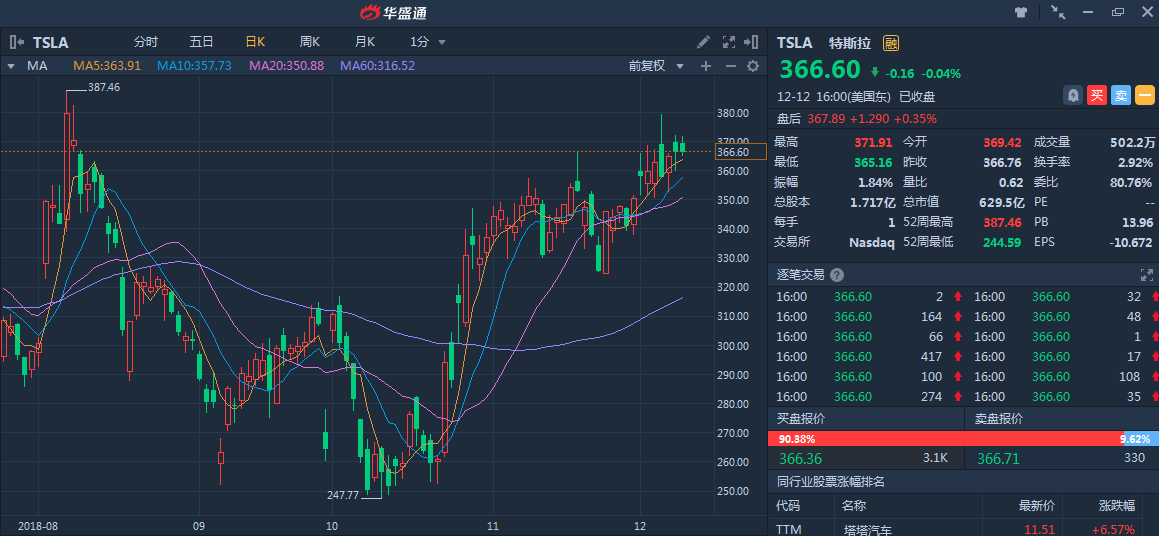1159x536 pixels.
Task: Set a price alert bell
Action: coord(1073,96)
